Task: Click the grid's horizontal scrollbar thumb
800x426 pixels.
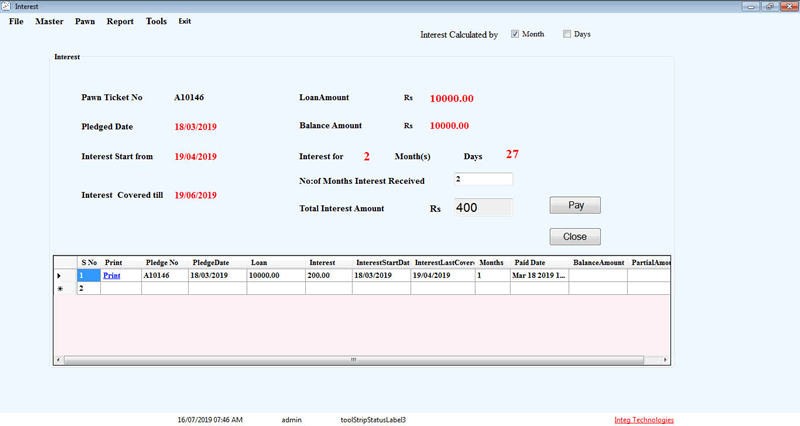Action: coord(354,360)
